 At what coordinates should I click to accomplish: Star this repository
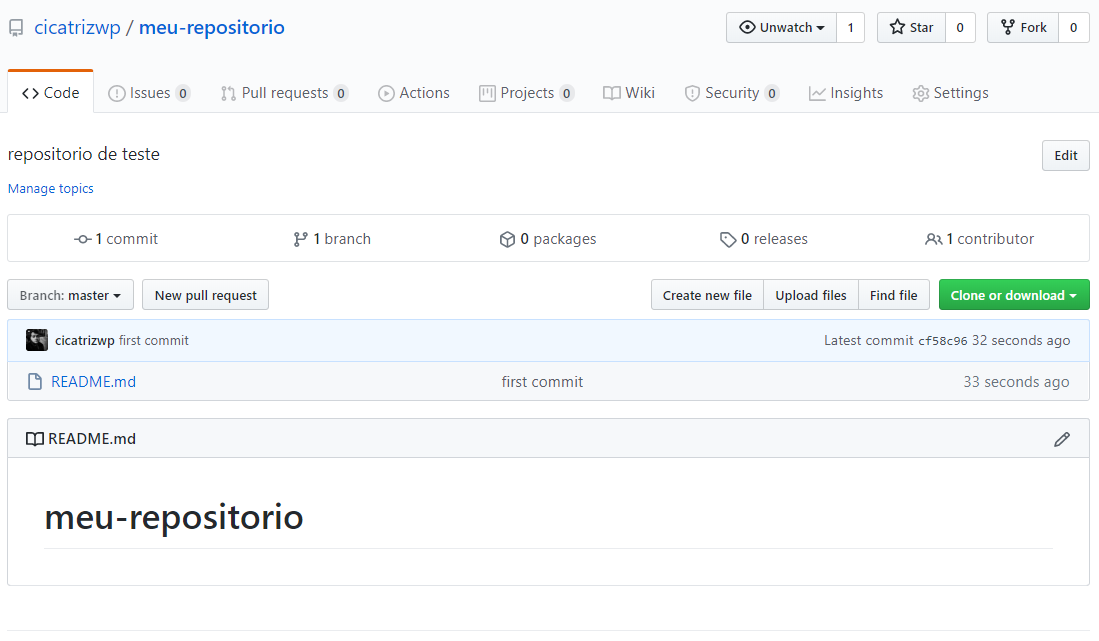[x=911, y=28]
